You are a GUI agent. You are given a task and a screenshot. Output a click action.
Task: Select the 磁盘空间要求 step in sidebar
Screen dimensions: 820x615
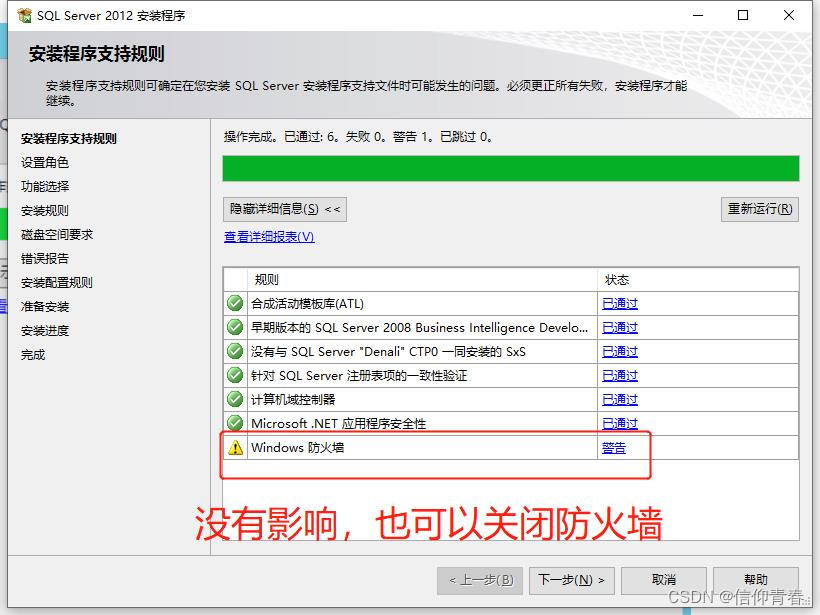coord(56,235)
